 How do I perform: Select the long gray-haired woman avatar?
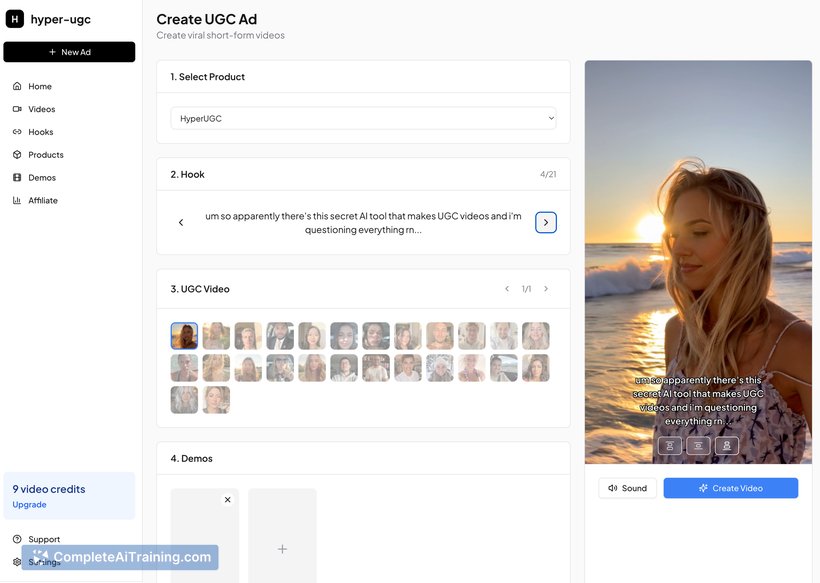184,399
